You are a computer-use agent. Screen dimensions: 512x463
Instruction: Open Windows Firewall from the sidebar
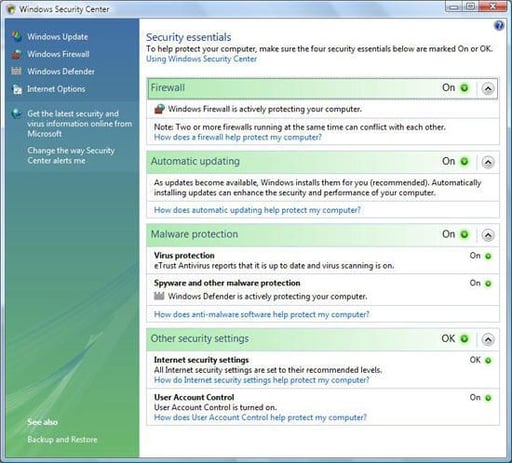(x=58, y=54)
